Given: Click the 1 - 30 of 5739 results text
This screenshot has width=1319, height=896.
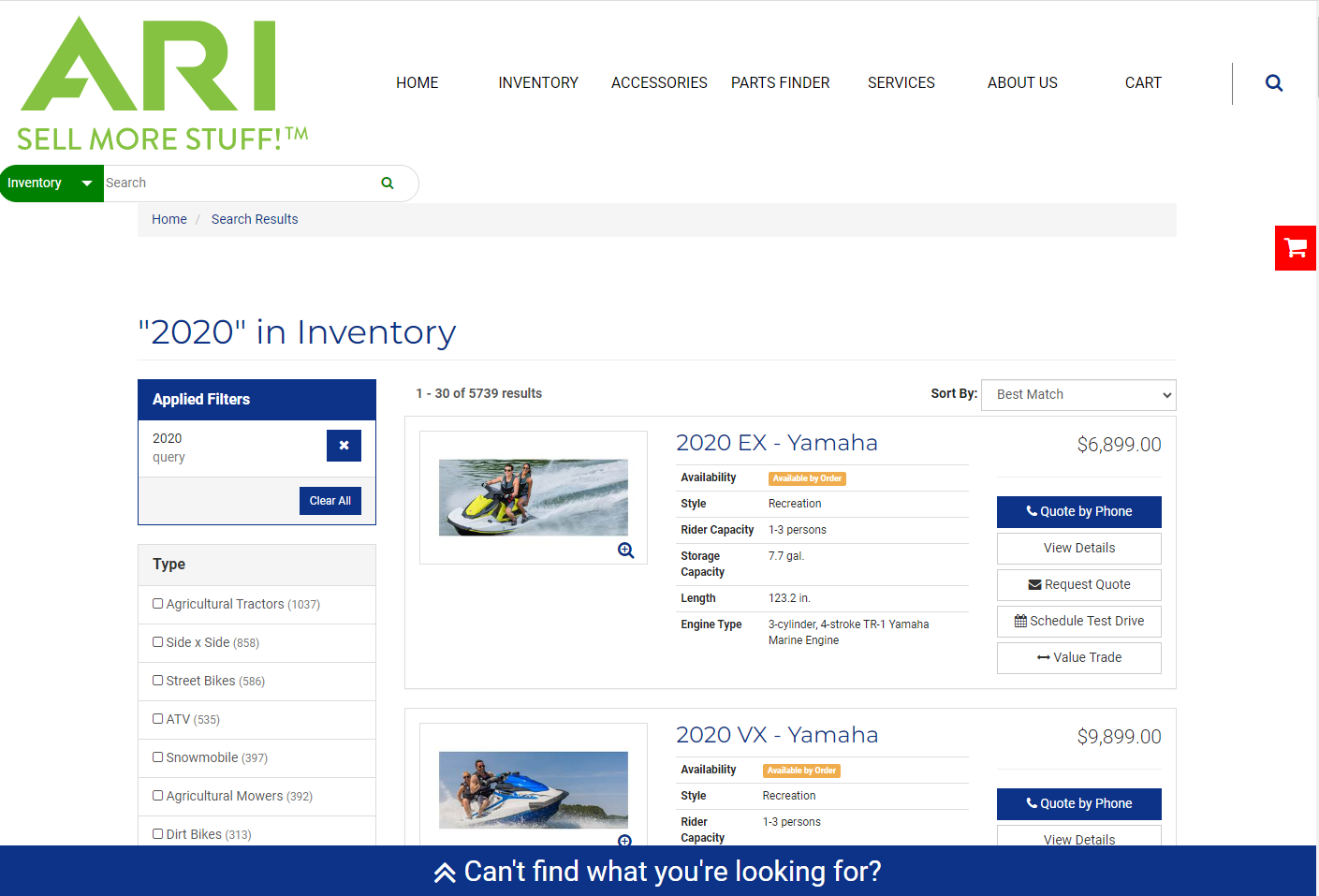Looking at the screenshot, I should coord(479,394).
